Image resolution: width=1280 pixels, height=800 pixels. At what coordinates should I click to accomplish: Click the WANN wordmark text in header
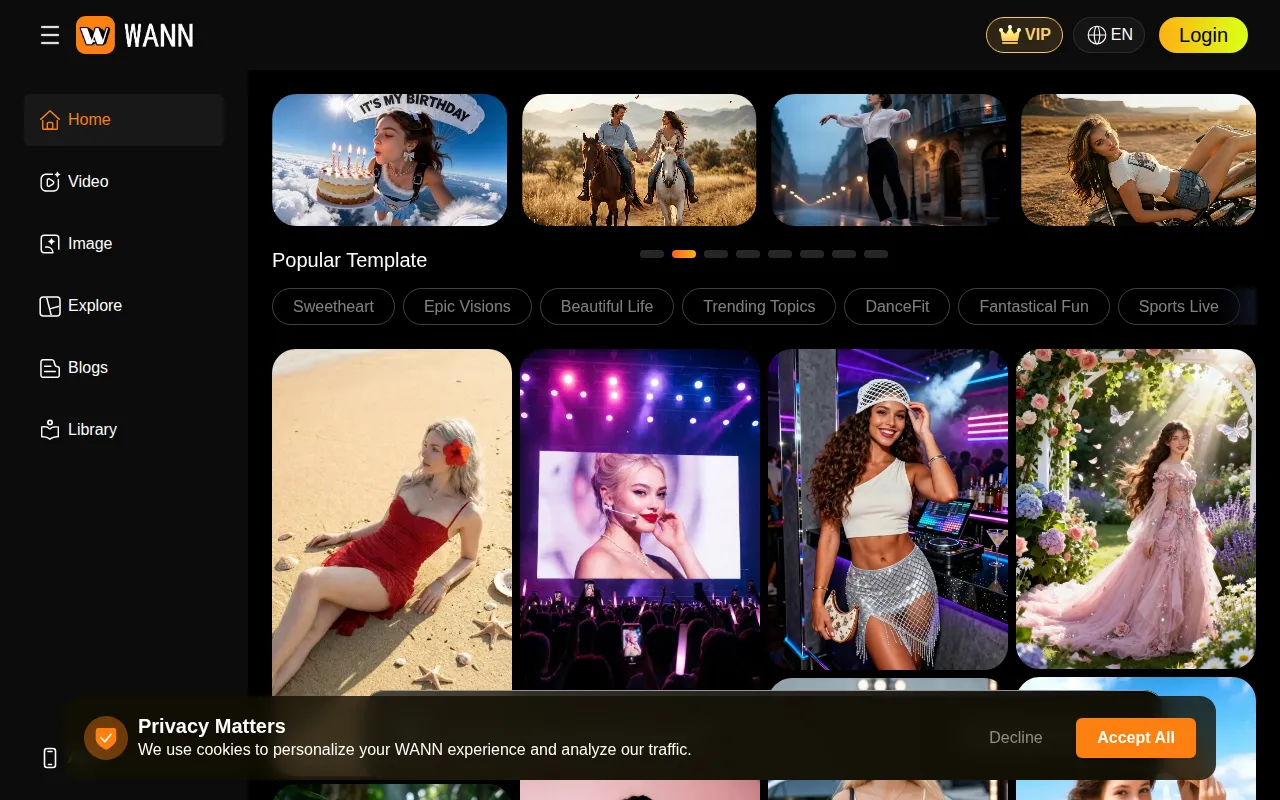(159, 36)
